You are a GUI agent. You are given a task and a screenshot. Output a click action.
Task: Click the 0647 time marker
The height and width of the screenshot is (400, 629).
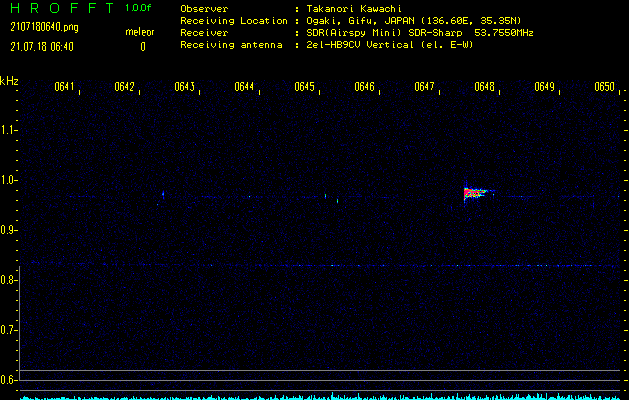click(424, 87)
